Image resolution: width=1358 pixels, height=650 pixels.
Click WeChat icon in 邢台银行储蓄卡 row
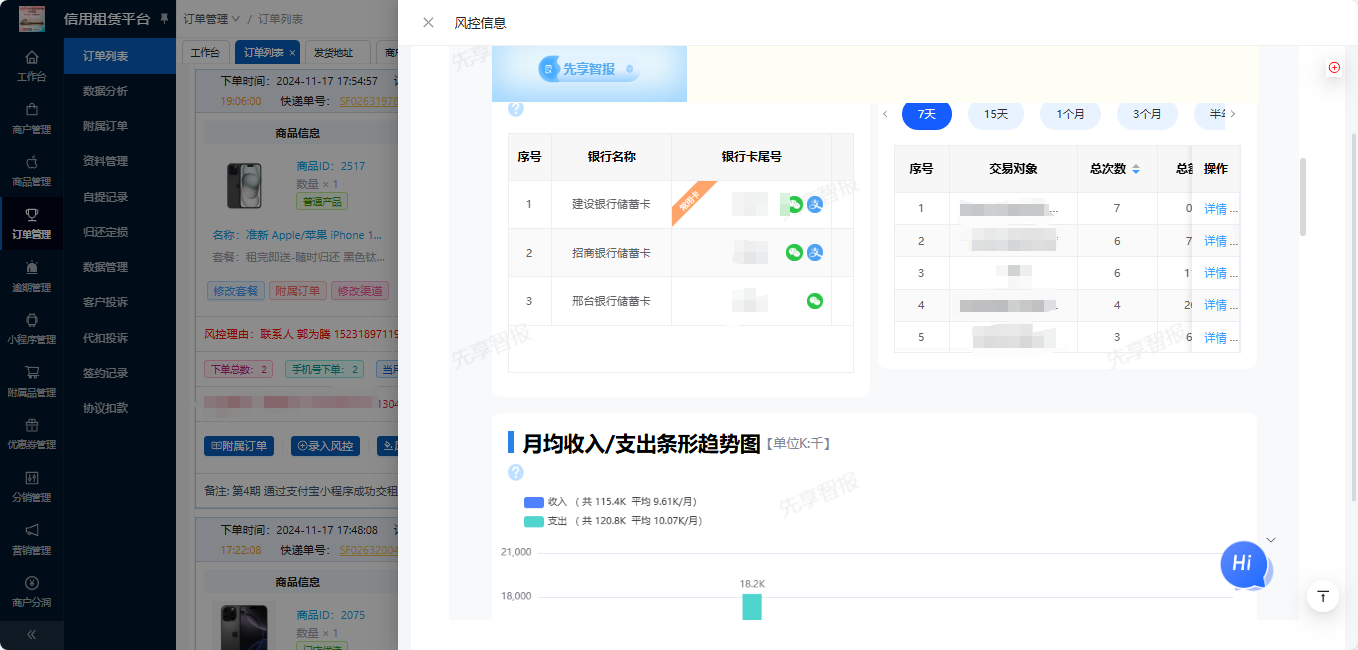pos(815,300)
